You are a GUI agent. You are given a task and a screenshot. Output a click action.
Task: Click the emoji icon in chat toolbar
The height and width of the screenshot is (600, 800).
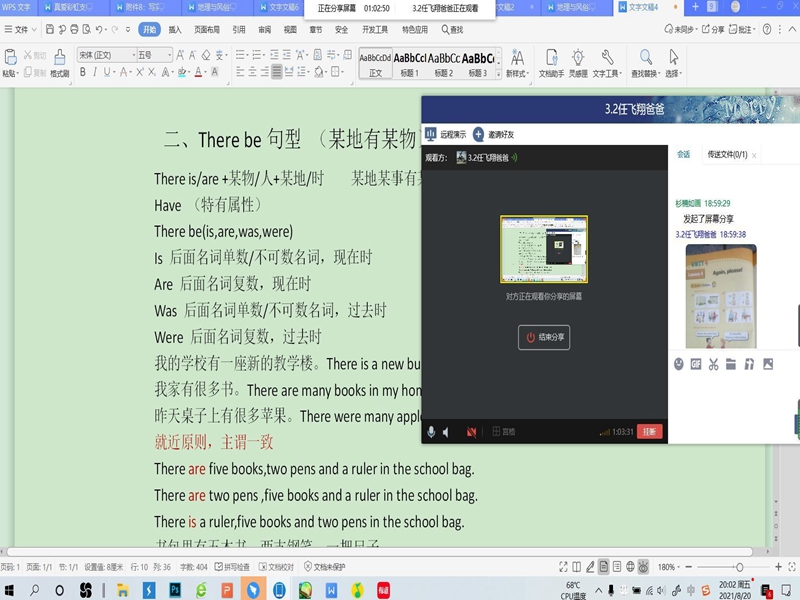(679, 364)
